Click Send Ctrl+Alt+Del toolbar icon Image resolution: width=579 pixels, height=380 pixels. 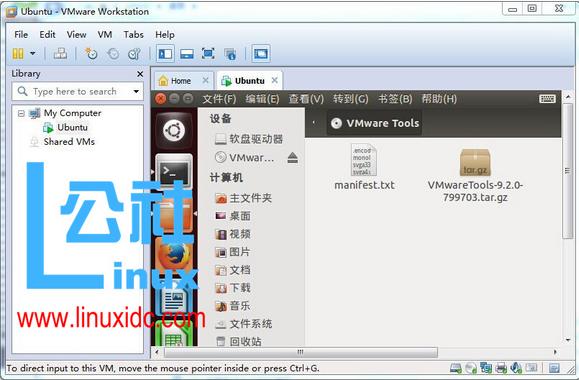click(60, 54)
